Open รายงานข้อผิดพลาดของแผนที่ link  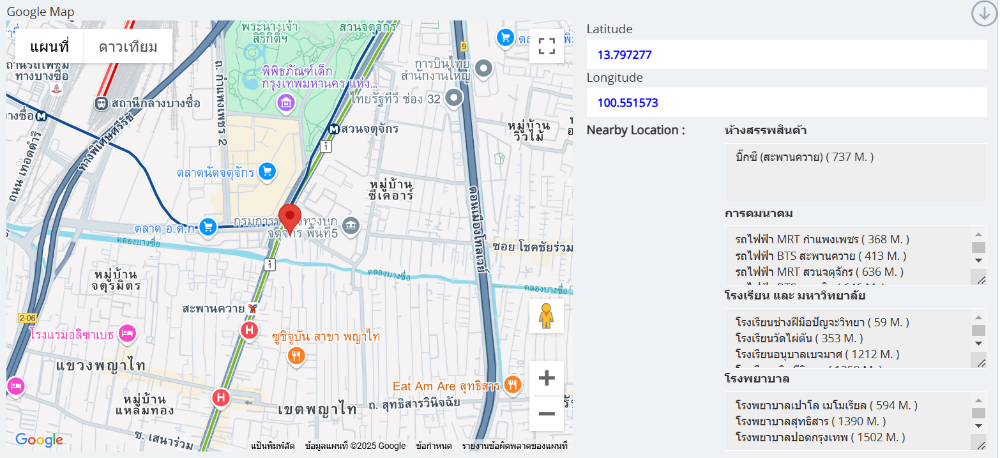tap(514, 446)
